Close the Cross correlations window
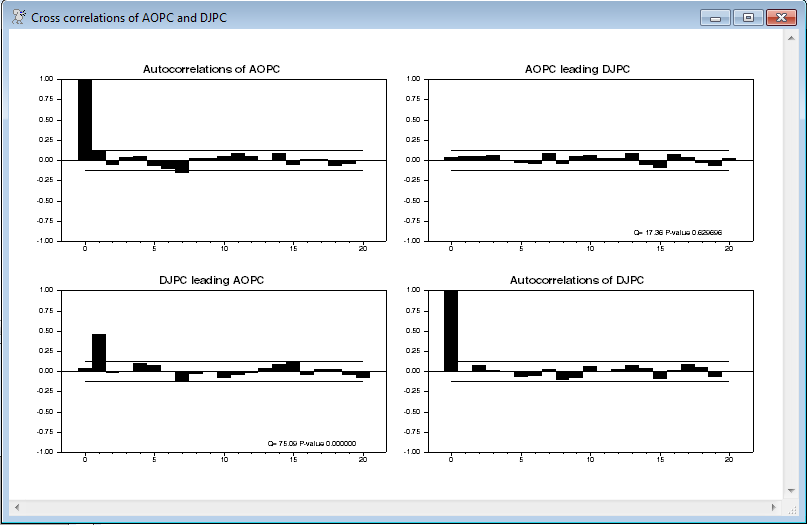Image resolution: width=807 pixels, height=525 pixels. (x=780, y=18)
